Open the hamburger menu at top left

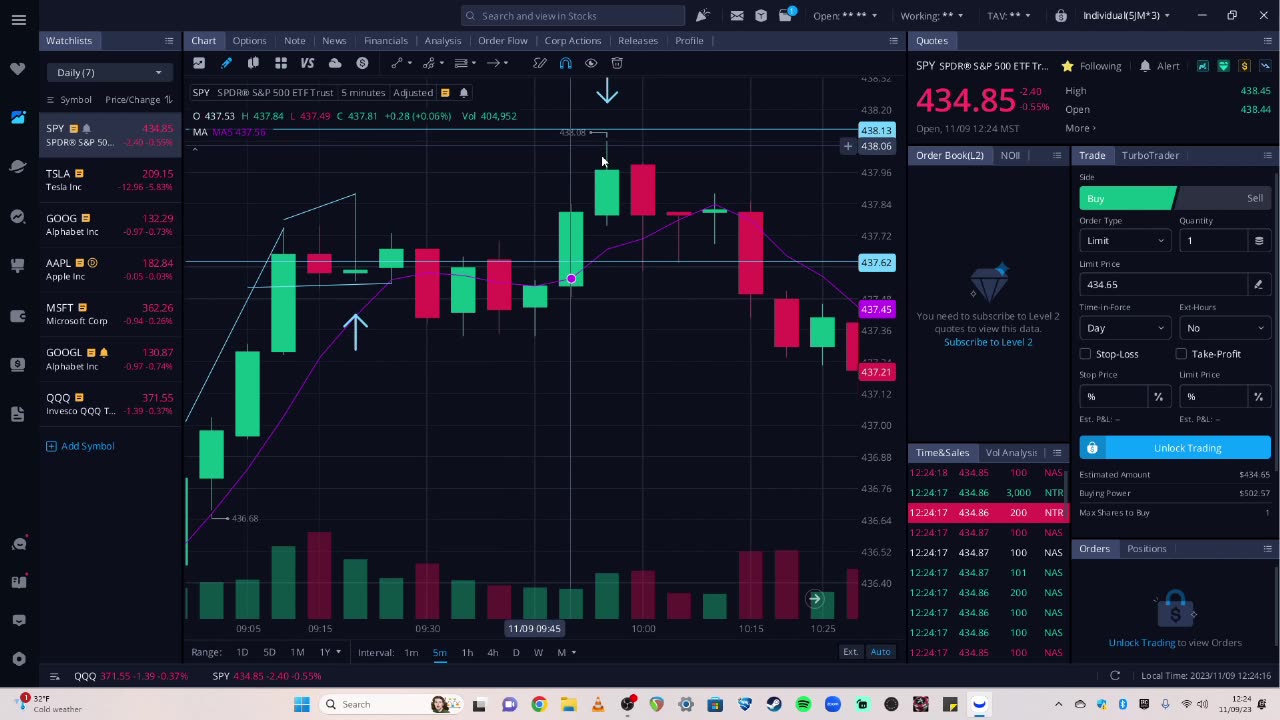18,19
